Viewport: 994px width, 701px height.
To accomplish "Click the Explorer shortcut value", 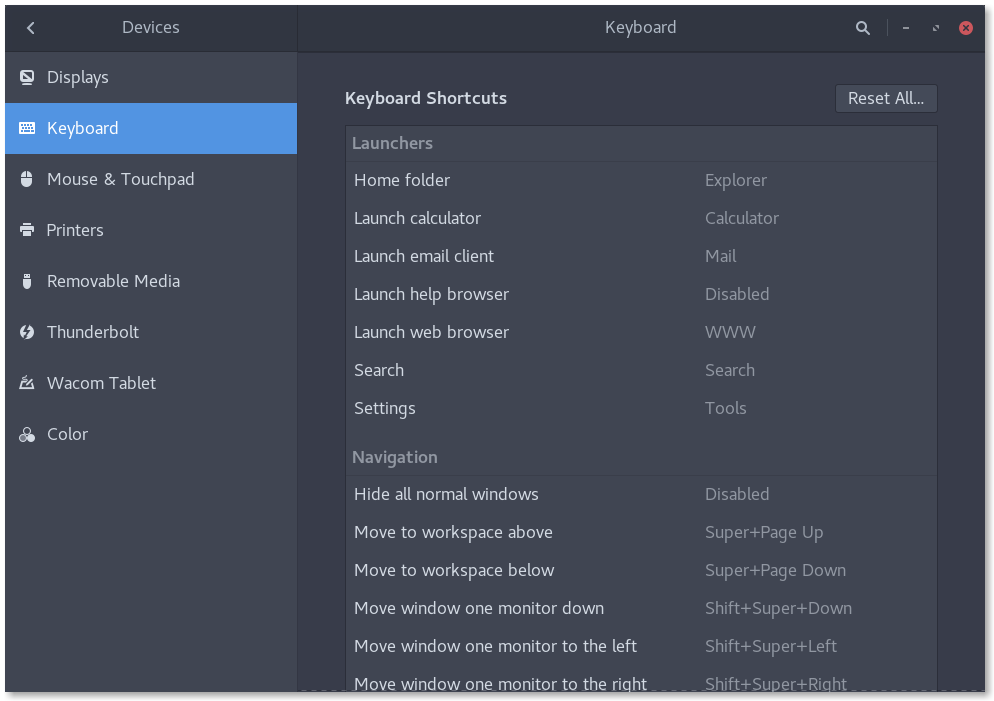I will click(735, 181).
